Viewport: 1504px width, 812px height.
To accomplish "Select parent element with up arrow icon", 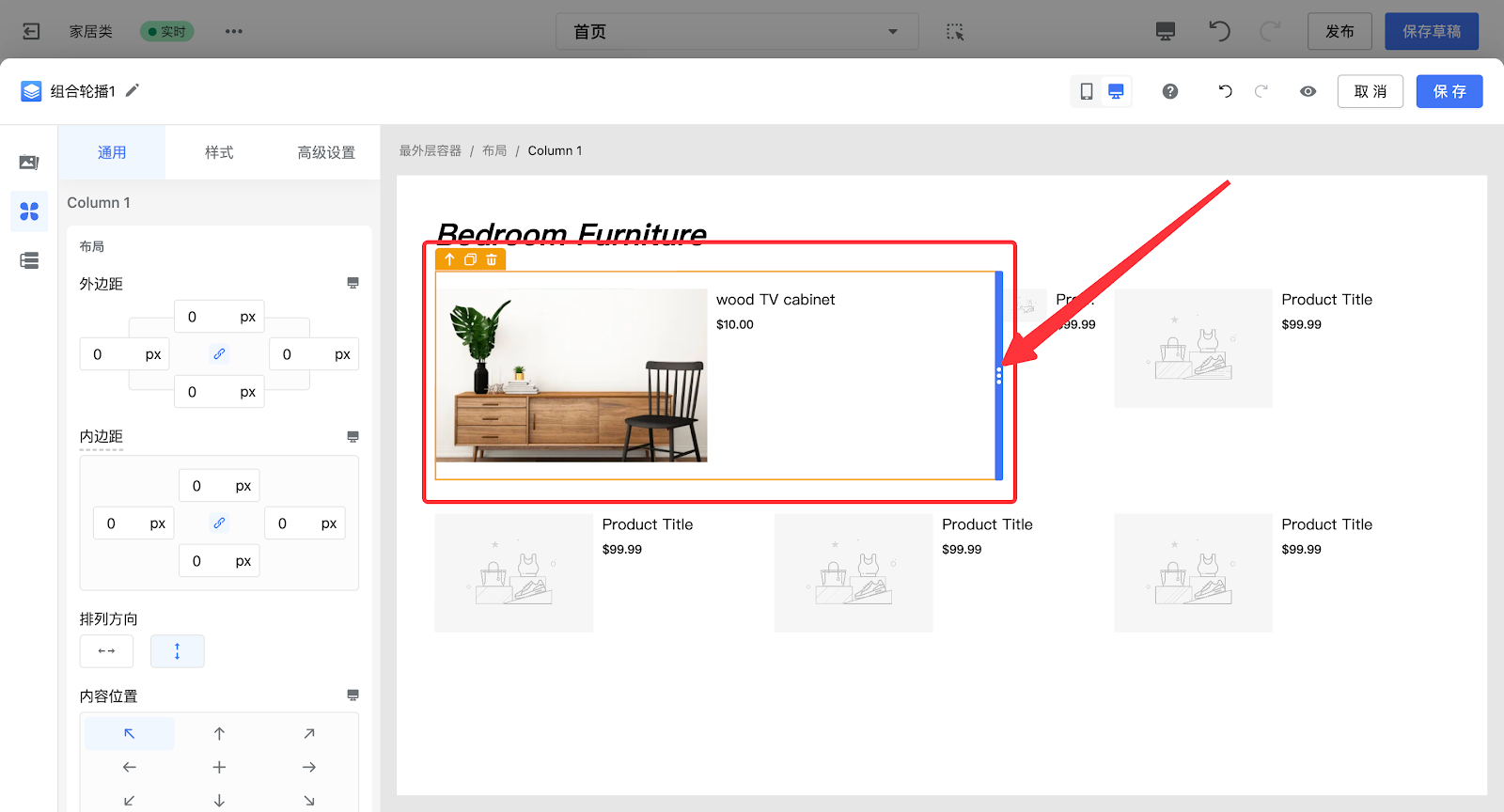I will click(449, 259).
